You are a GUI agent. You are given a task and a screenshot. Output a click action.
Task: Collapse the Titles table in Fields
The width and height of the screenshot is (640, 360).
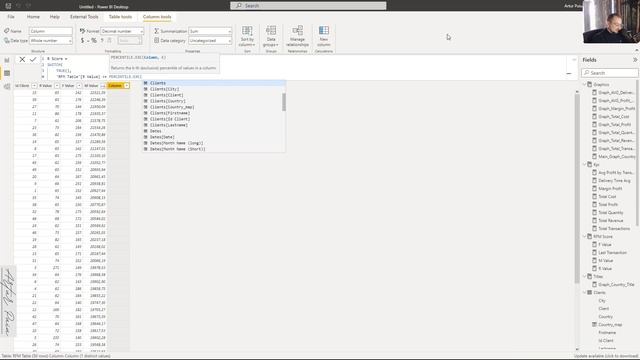point(584,276)
